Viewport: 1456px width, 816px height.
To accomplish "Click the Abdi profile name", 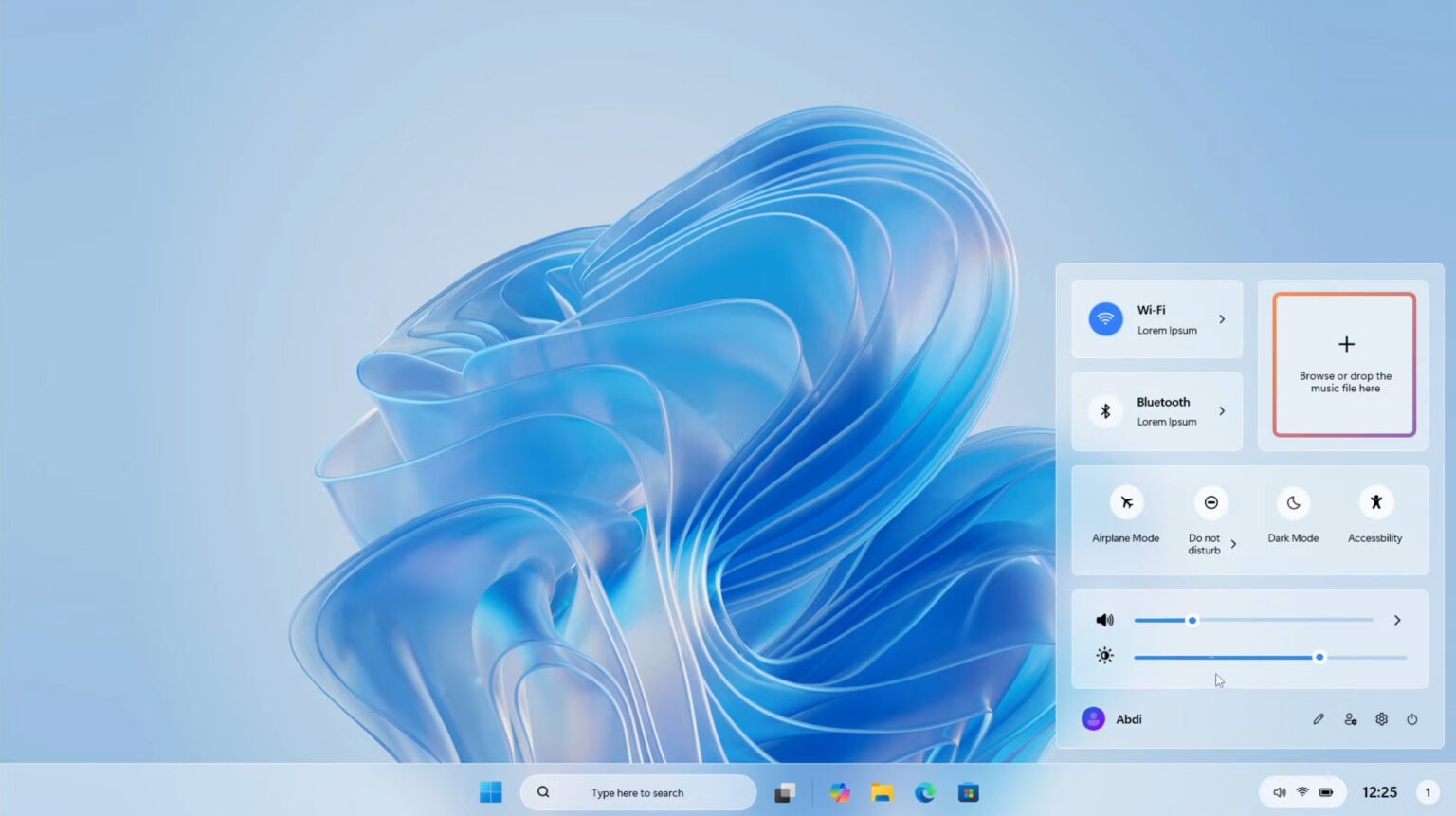I will [x=1128, y=718].
